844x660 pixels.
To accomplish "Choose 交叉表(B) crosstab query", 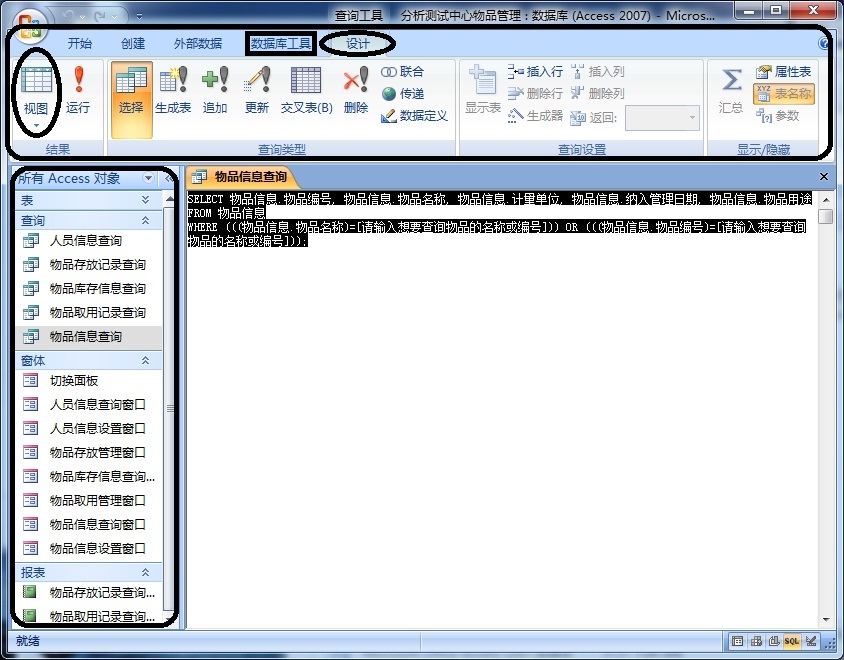I will pos(306,90).
